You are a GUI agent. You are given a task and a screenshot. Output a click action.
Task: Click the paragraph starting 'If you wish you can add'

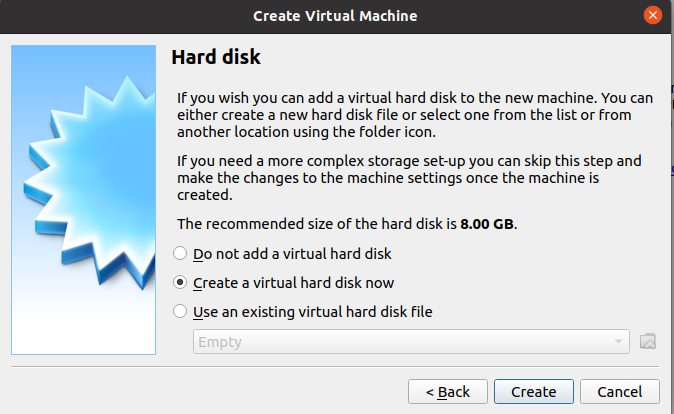click(x=415, y=114)
